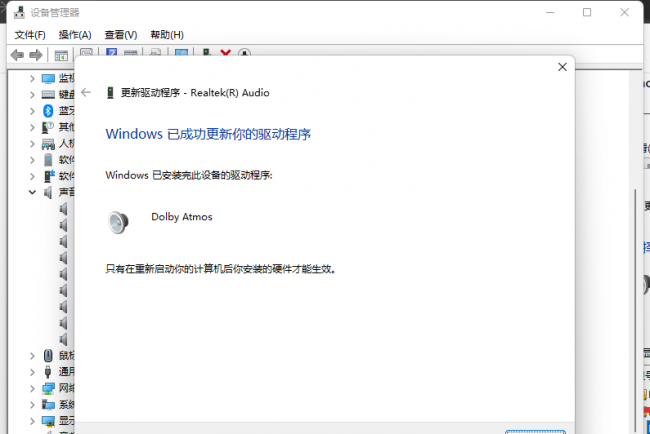Expand the mice category chevron

[x=32, y=355]
